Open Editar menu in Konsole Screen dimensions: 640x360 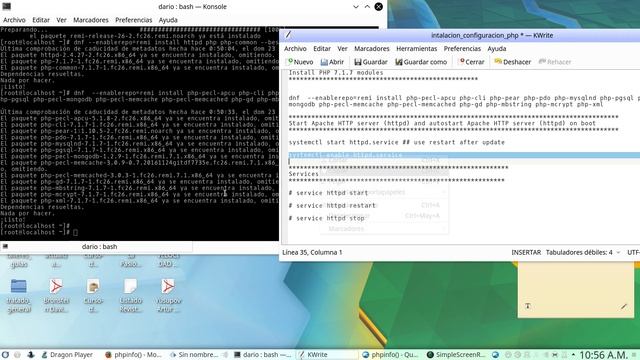point(41,20)
